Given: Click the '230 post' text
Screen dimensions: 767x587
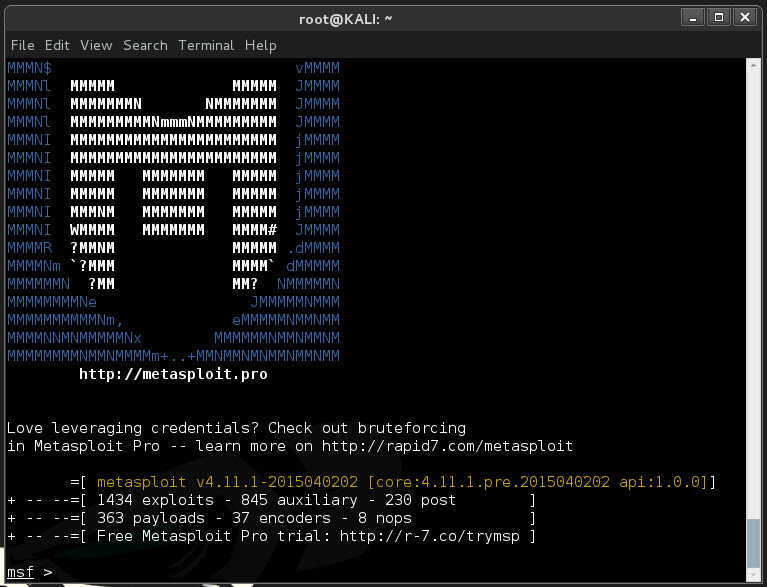Looking at the screenshot, I should pos(420,500).
